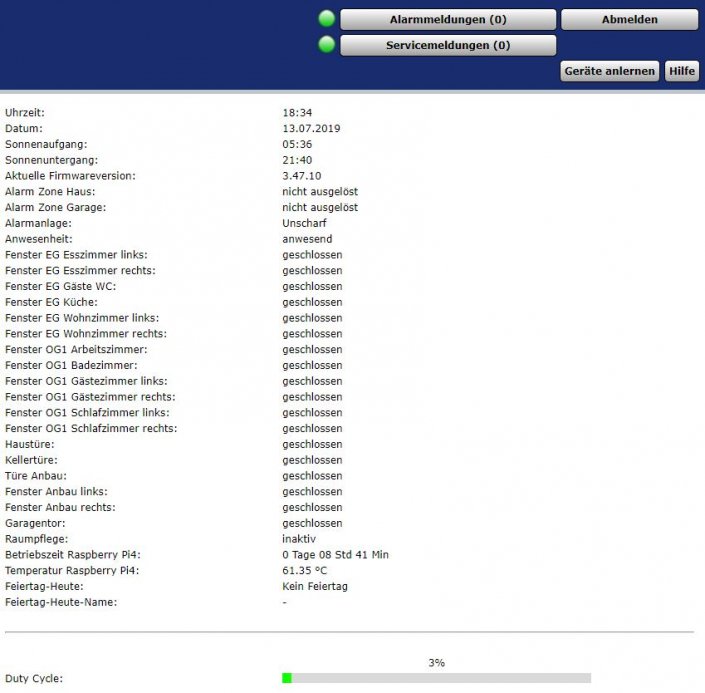Click the Duty Cycle progress bar
The height and width of the screenshot is (693, 705).
[436, 678]
